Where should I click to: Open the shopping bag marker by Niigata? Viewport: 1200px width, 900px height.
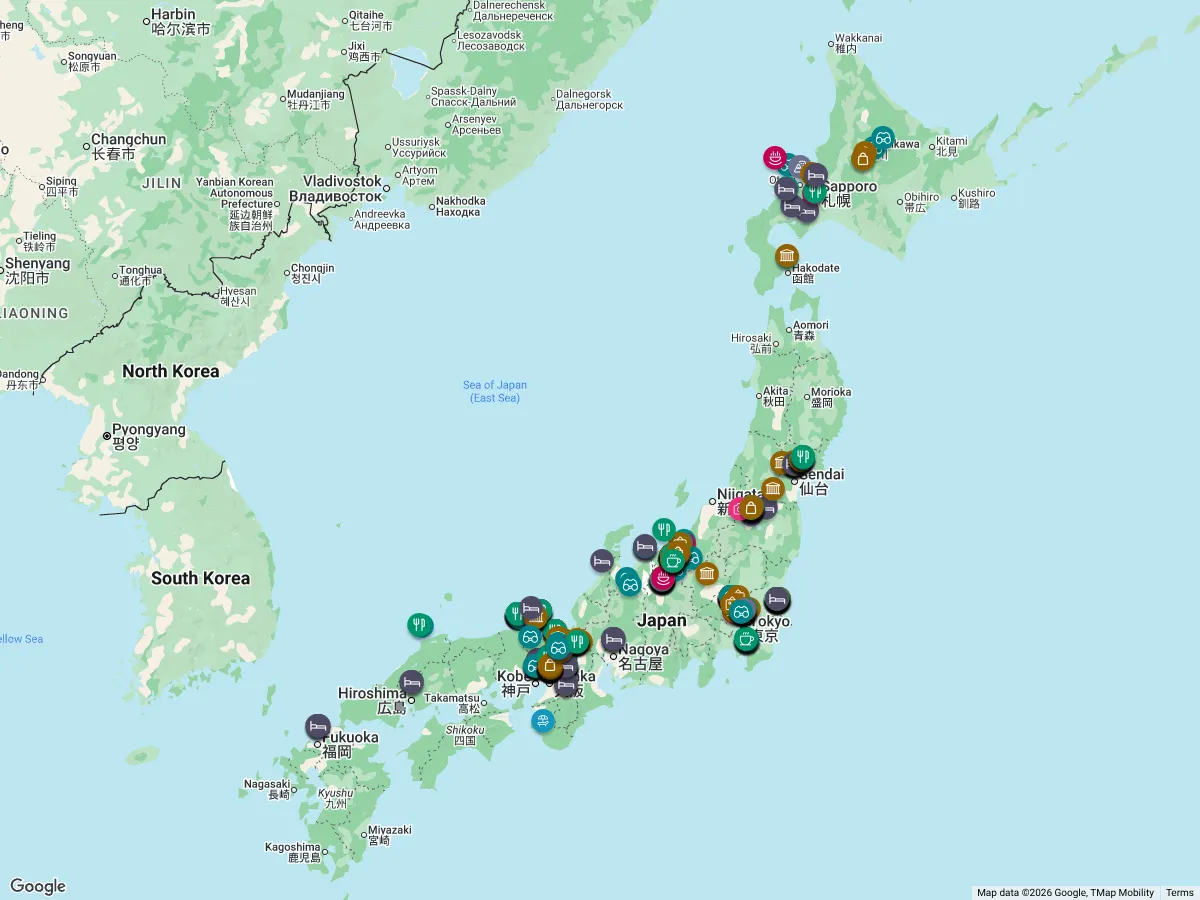tap(751, 508)
